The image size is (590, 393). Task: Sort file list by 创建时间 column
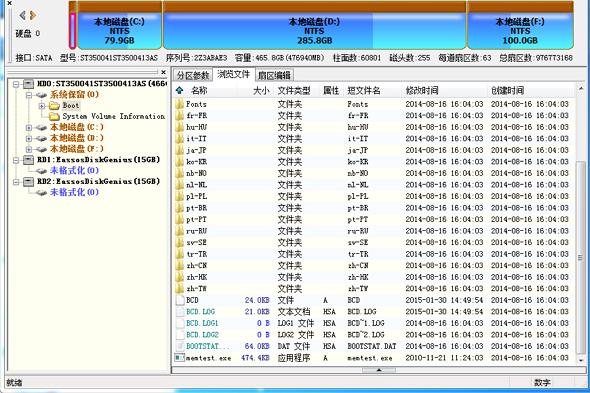[x=507, y=90]
